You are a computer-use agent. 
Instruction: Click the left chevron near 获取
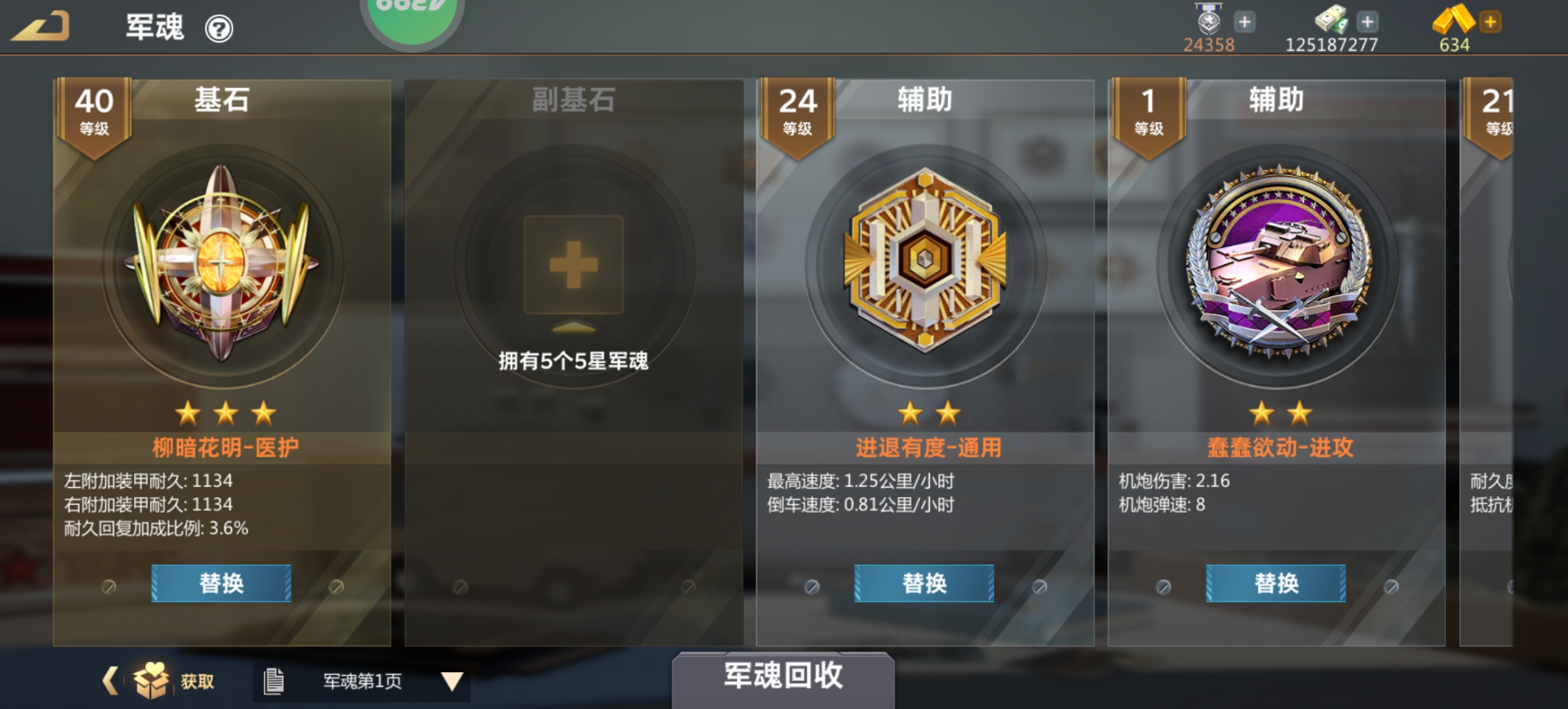pyautogui.click(x=110, y=680)
